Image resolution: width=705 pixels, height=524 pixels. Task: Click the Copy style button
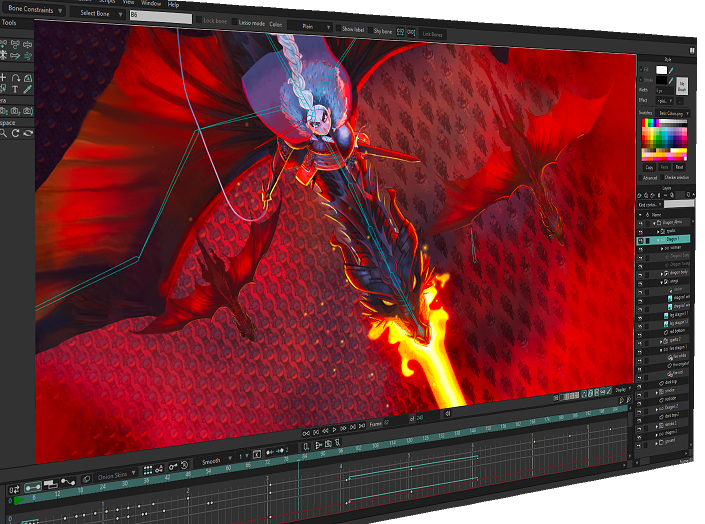click(x=648, y=166)
